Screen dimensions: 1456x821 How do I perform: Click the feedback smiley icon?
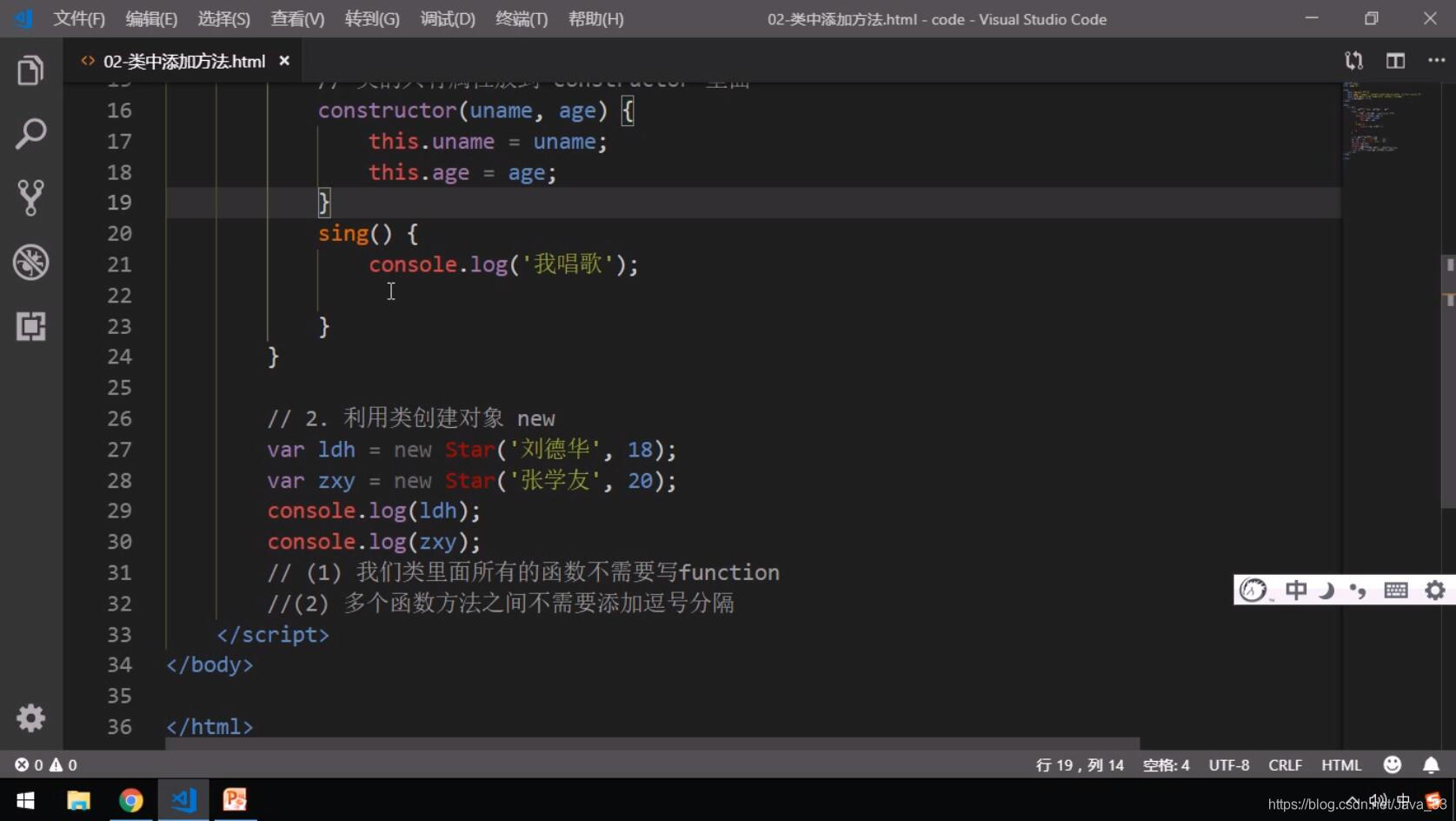click(1393, 764)
